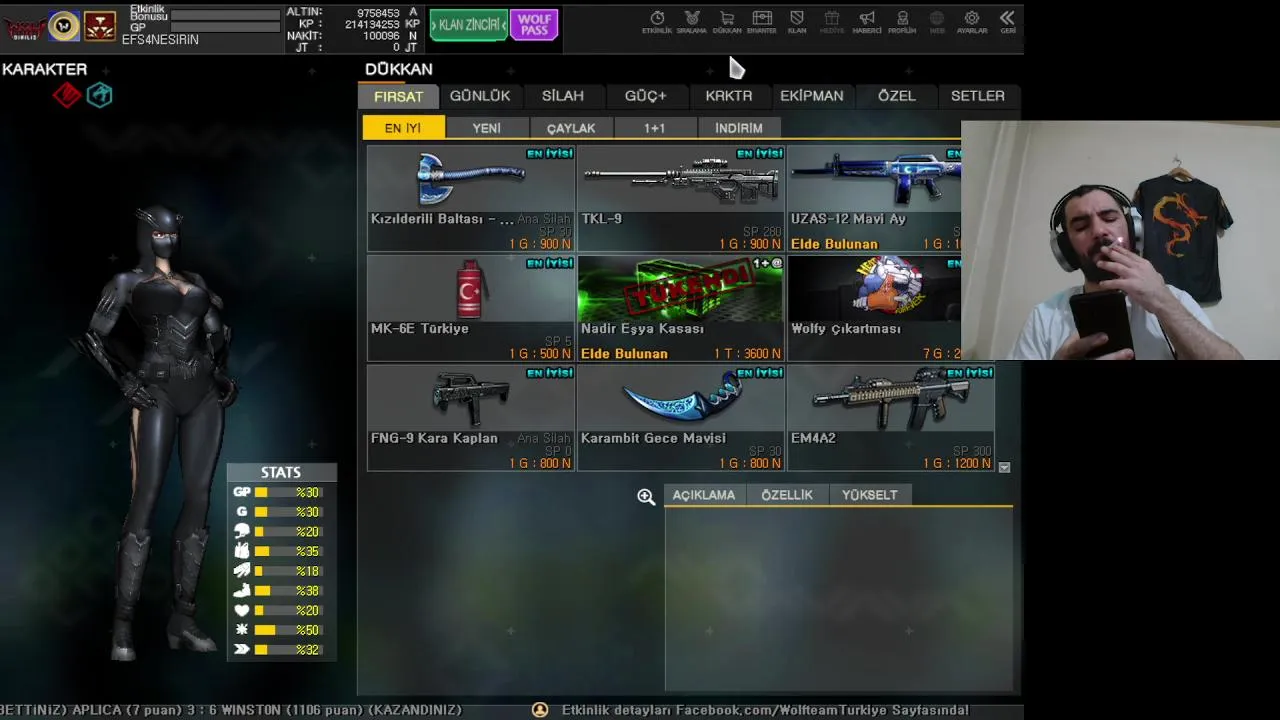Open the Özellik details tab

tap(787, 495)
